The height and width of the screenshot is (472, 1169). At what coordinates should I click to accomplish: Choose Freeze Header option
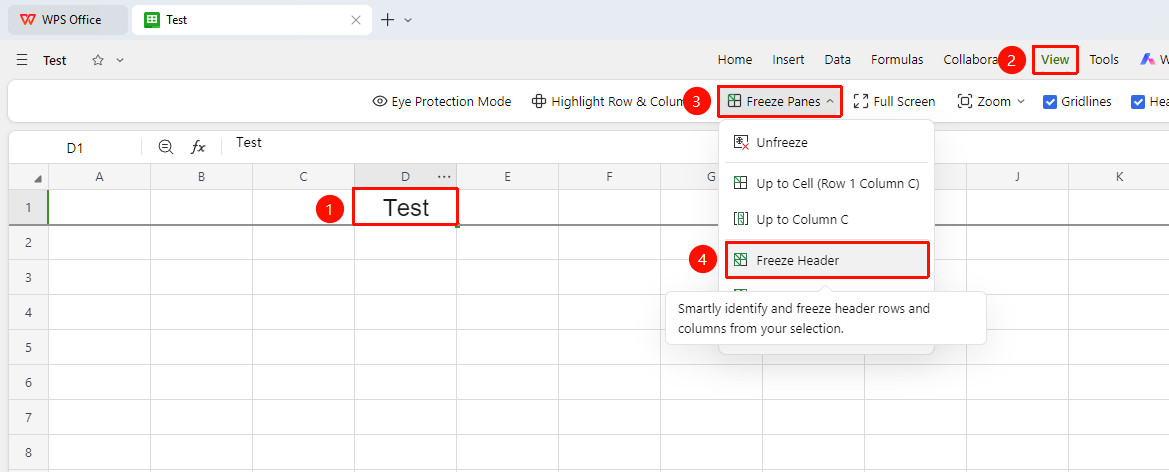coord(826,260)
